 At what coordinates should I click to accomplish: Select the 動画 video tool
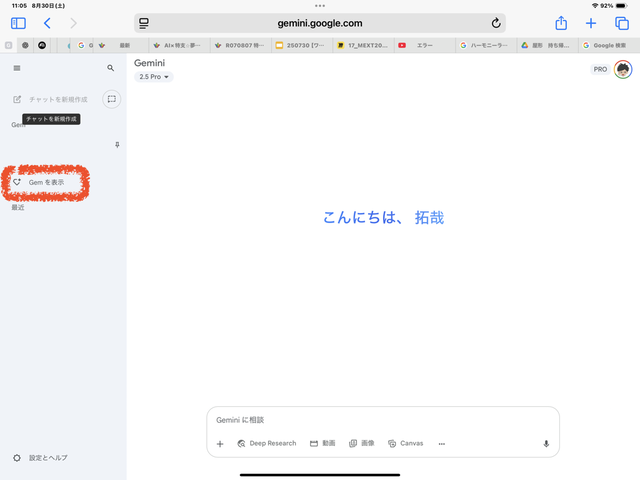click(322, 443)
